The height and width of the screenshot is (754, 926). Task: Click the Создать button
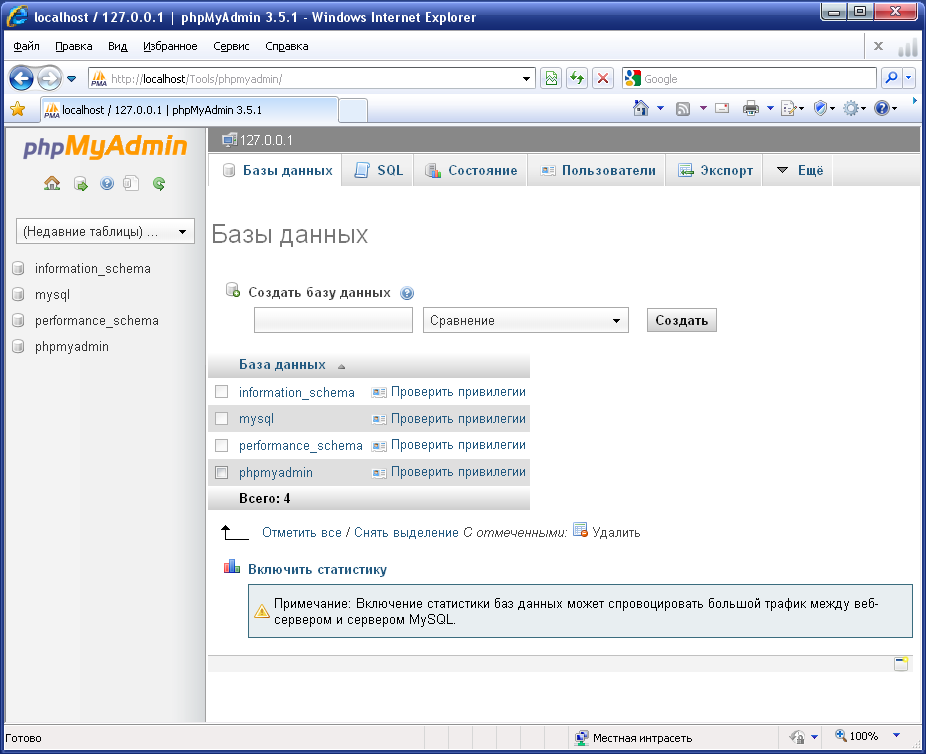682,320
